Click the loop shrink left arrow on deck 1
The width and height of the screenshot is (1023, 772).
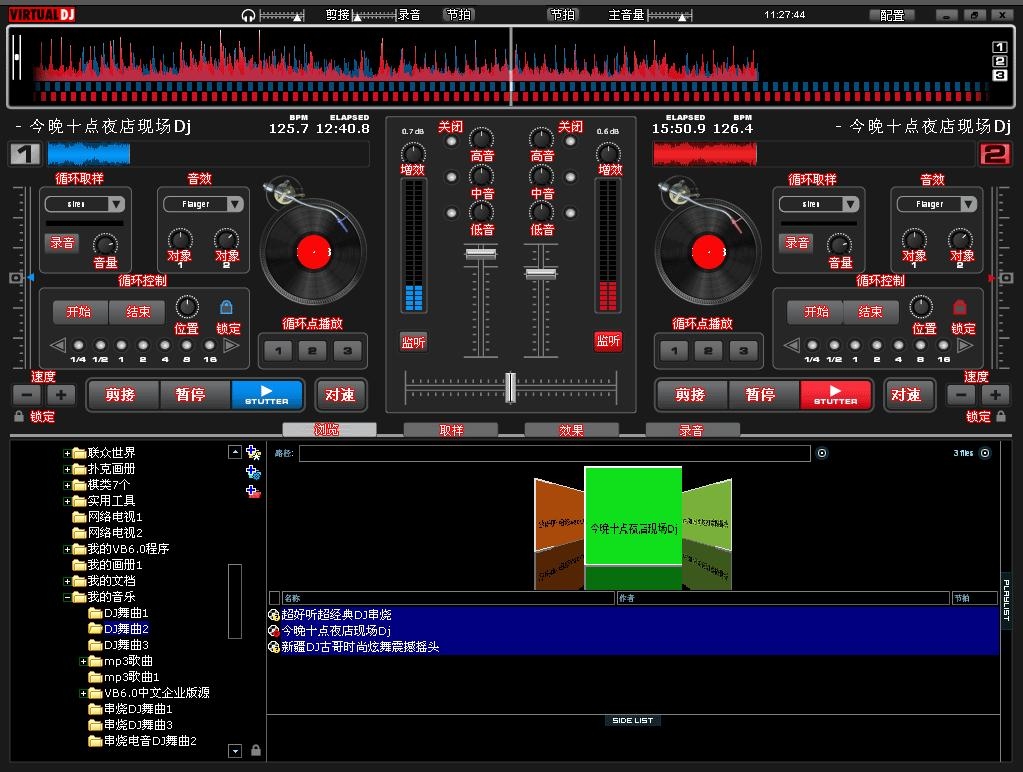point(58,345)
